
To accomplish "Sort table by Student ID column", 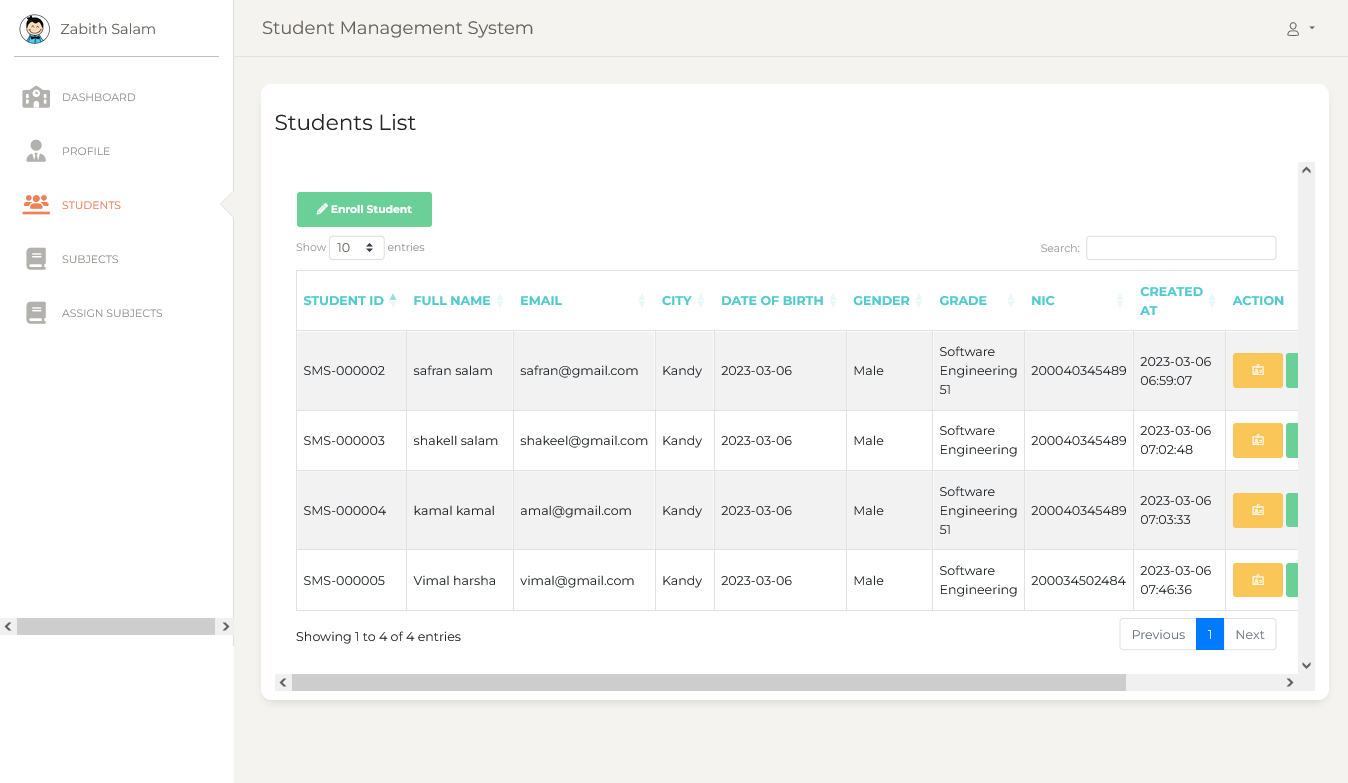I will (x=351, y=300).
